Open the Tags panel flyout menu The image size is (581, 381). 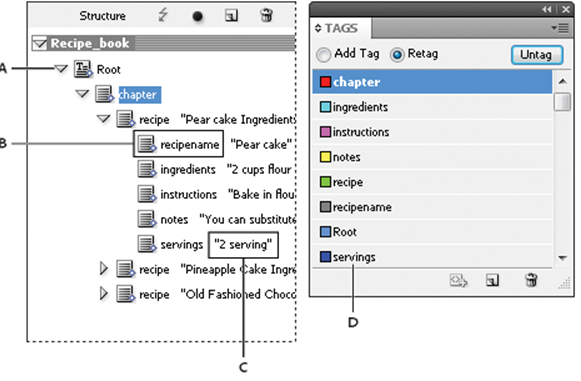pos(560,28)
